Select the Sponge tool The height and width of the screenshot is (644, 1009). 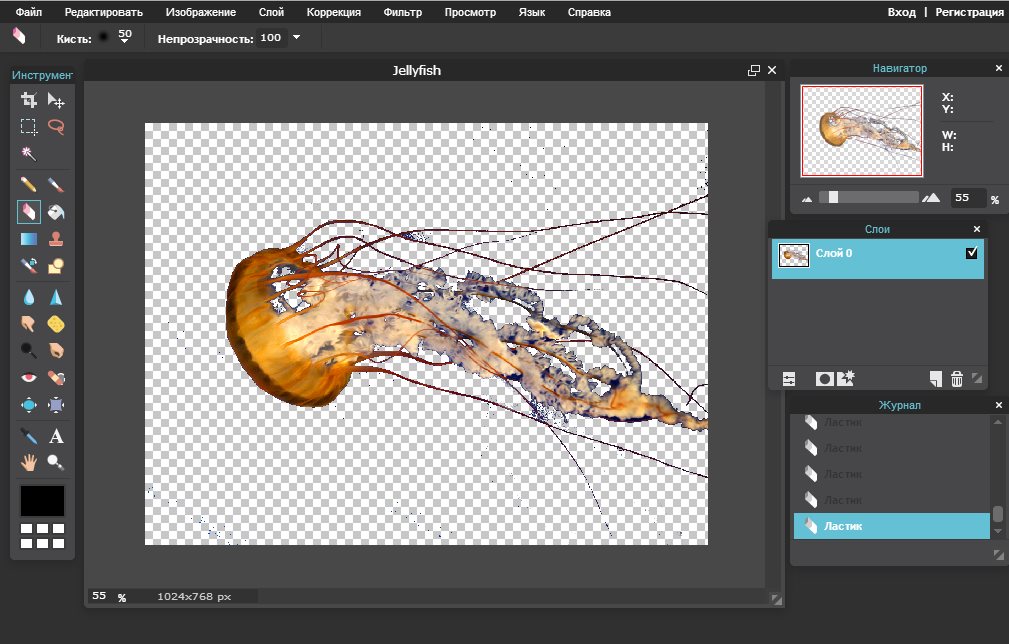56,324
